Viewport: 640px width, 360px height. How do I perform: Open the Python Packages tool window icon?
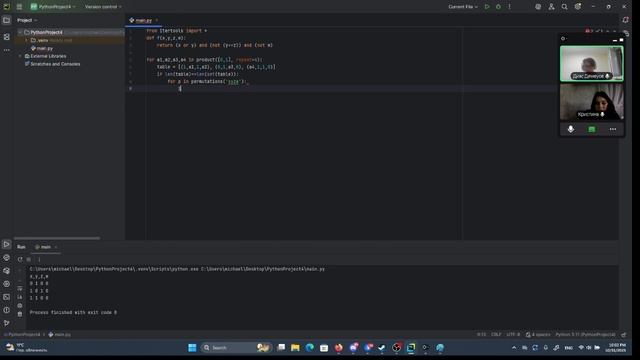7,258
